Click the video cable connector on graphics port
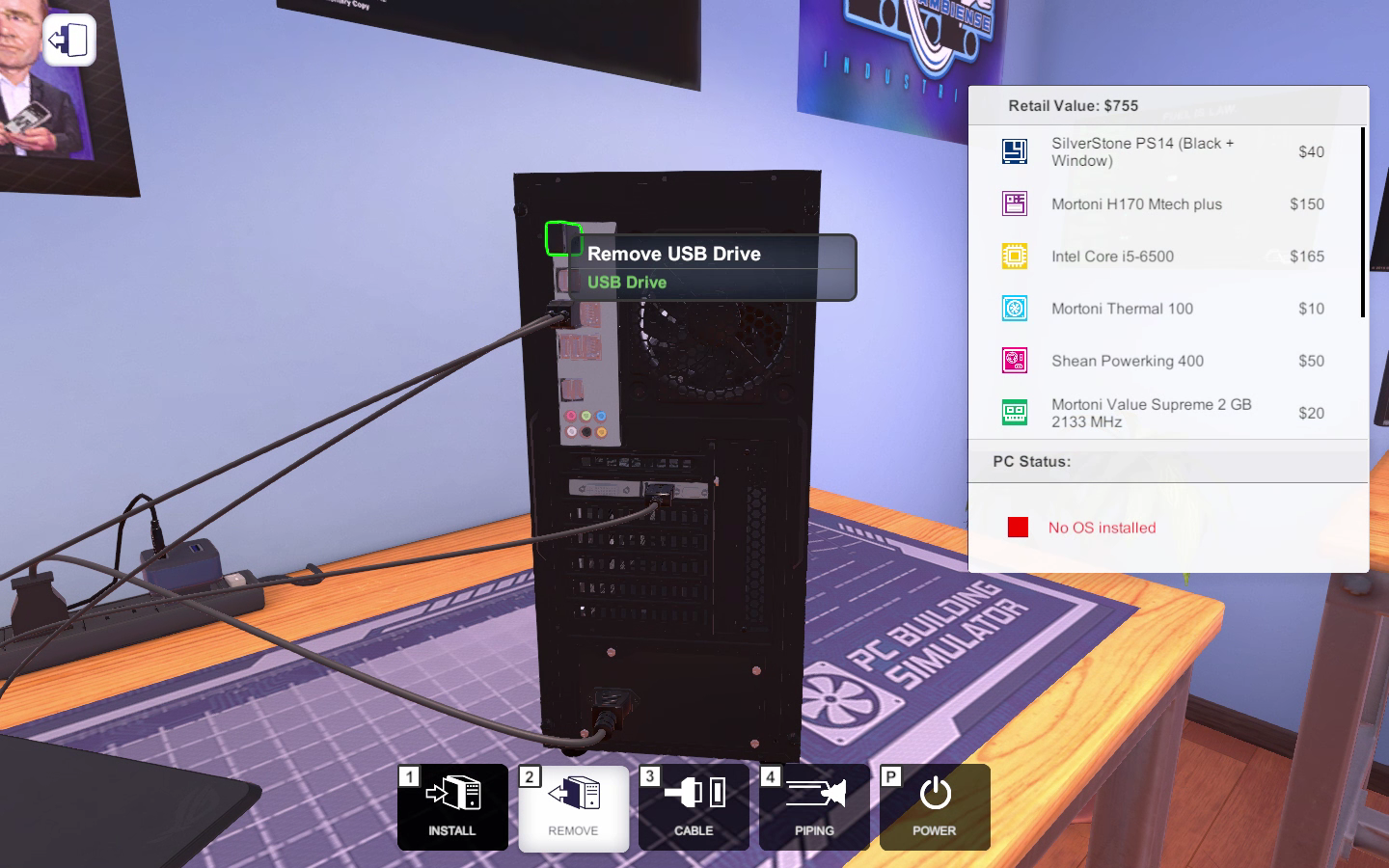The height and width of the screenshot is (868, 1389). [659, 497]
